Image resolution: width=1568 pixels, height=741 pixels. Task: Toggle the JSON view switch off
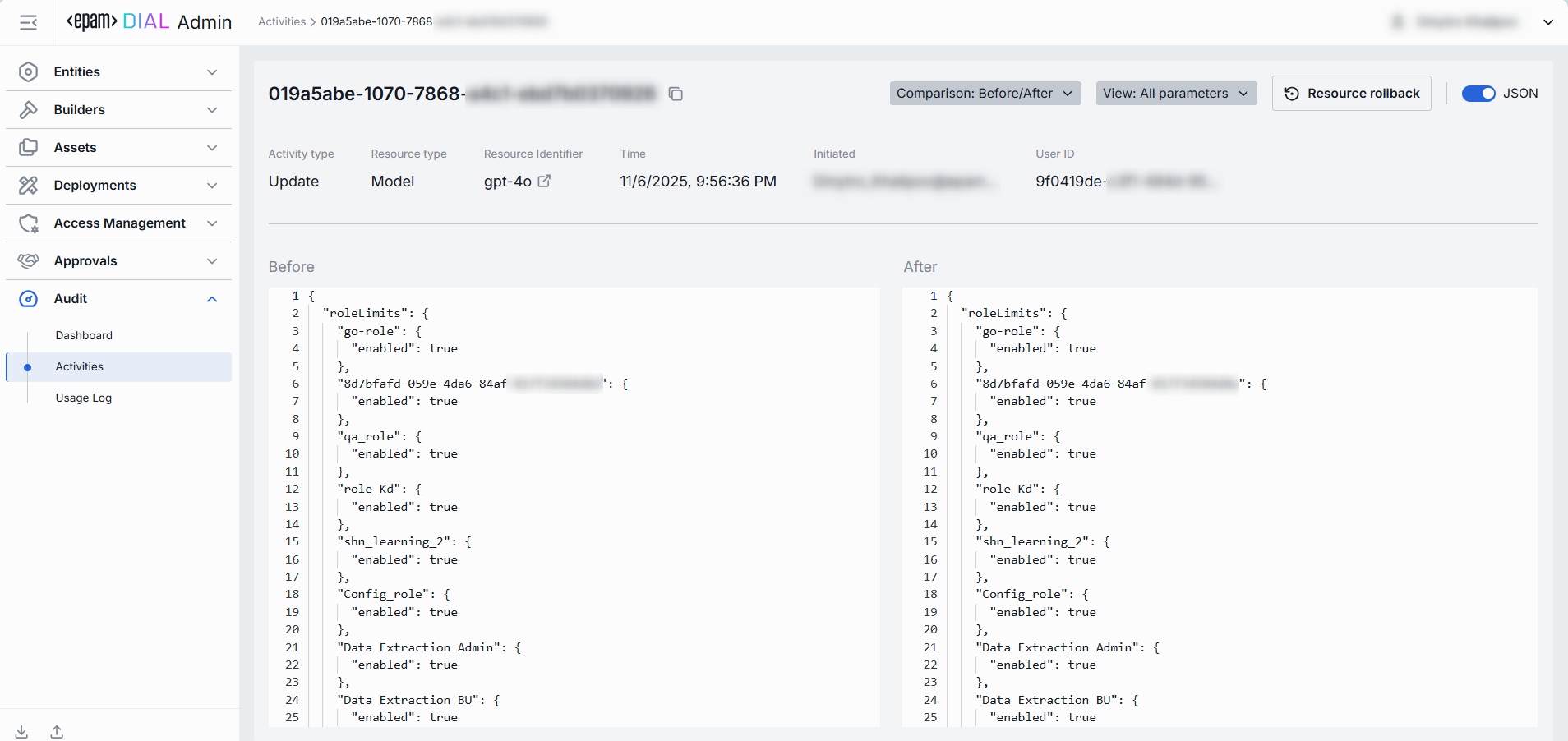point(1478,94)
